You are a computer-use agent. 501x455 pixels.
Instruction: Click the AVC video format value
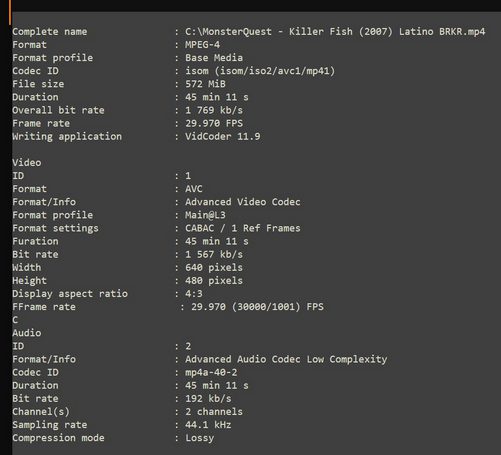[x=194, y=189]
